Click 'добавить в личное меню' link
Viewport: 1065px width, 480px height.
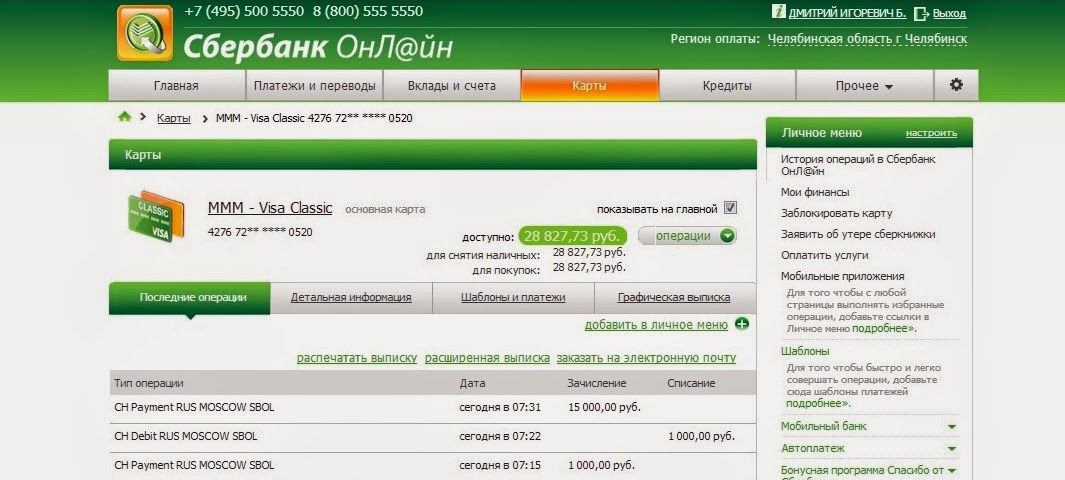(656, 325)
